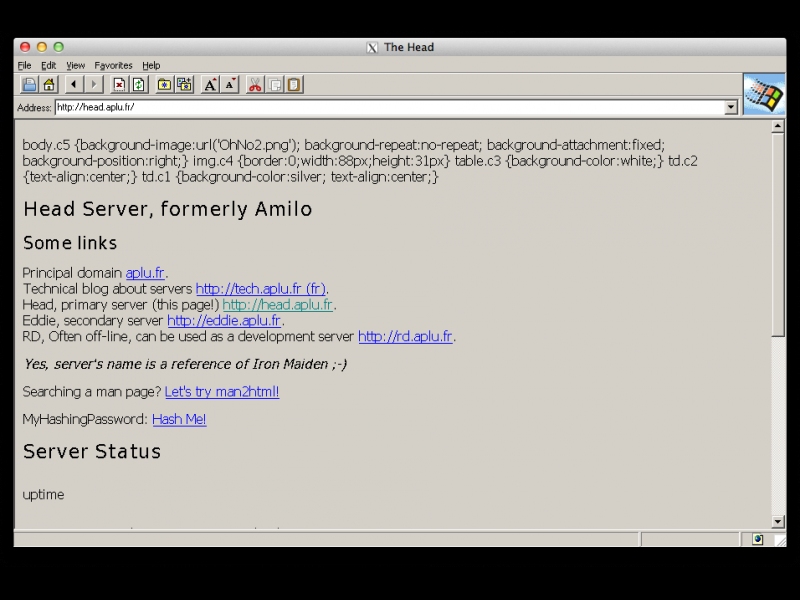Expand the Address bar dropdown arrow
This screenshot has height=600, width=800.
point(731,107)
